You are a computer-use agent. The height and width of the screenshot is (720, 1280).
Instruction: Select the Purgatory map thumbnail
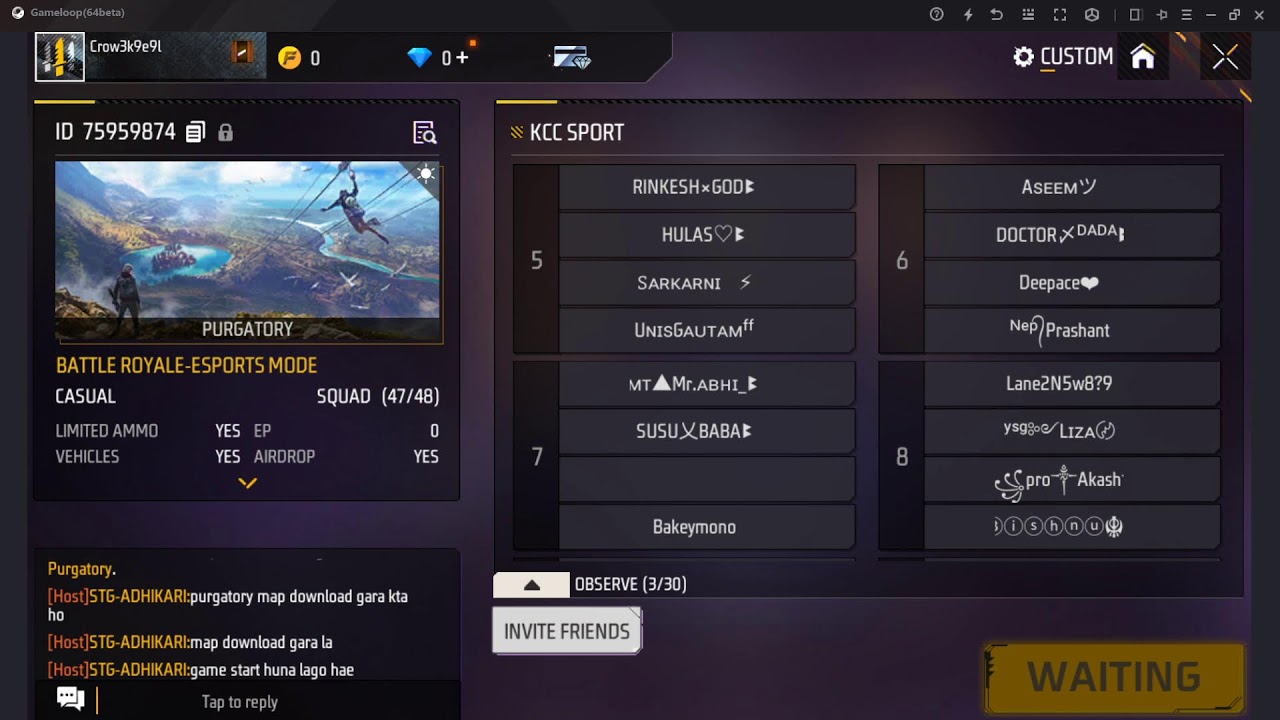[247, 252]
